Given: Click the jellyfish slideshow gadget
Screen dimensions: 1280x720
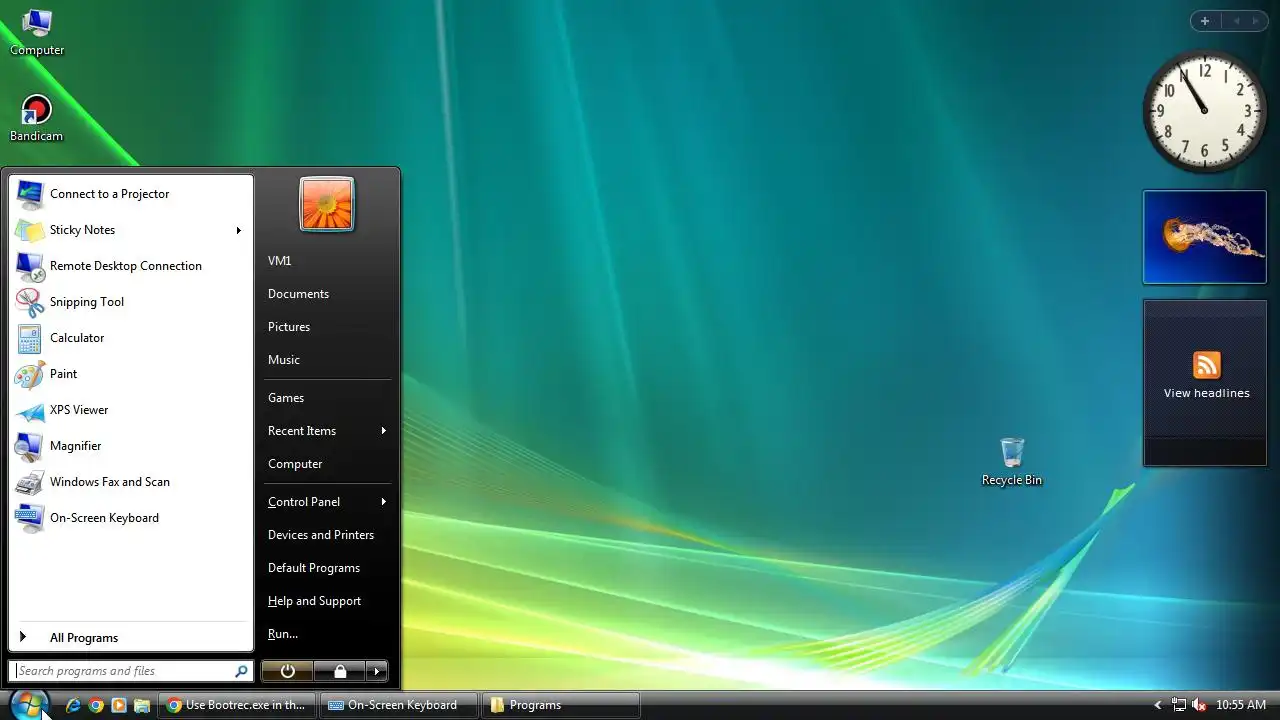Looking at the screenshot, I should pos(1205,237).
